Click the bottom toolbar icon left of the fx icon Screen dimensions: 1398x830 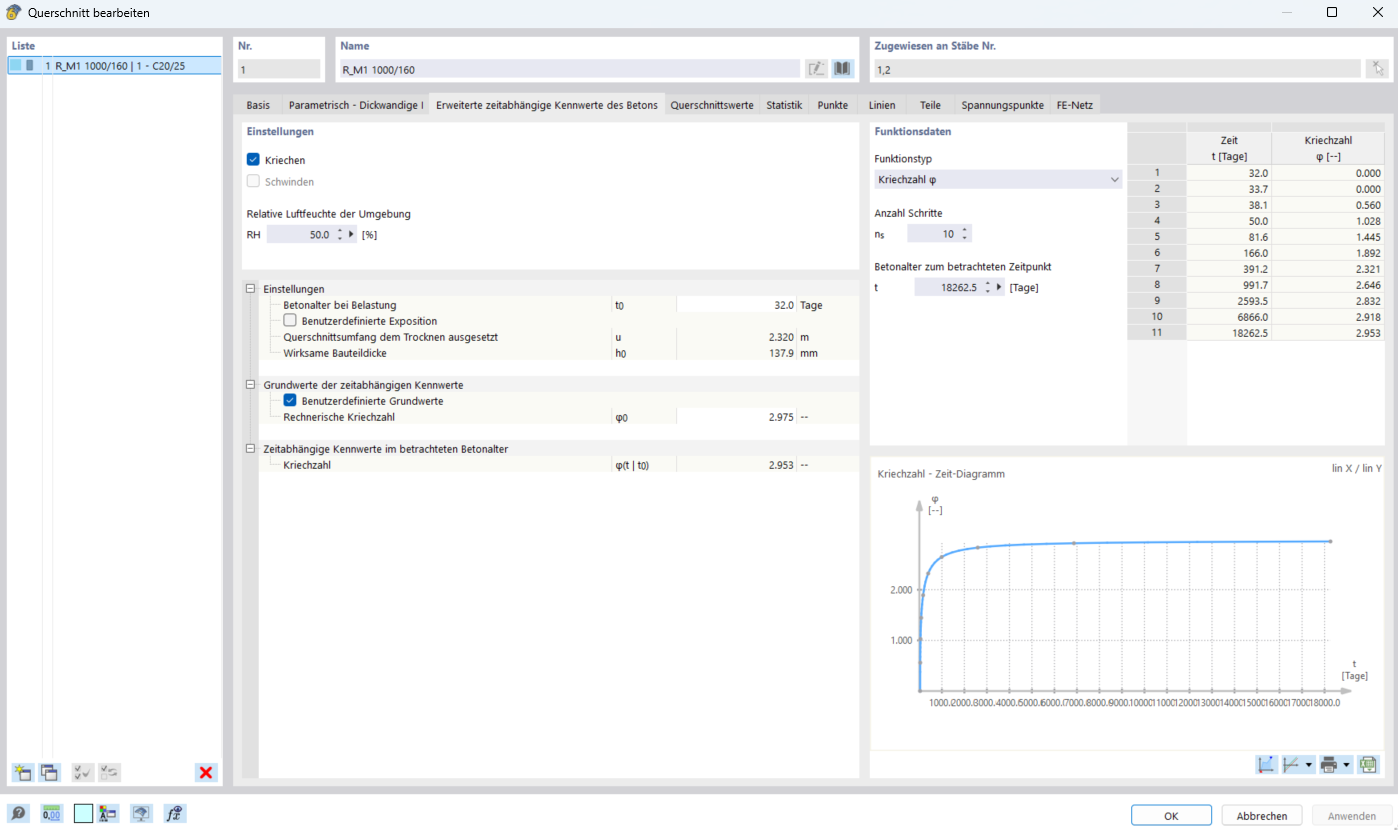(x=141, y=814)
